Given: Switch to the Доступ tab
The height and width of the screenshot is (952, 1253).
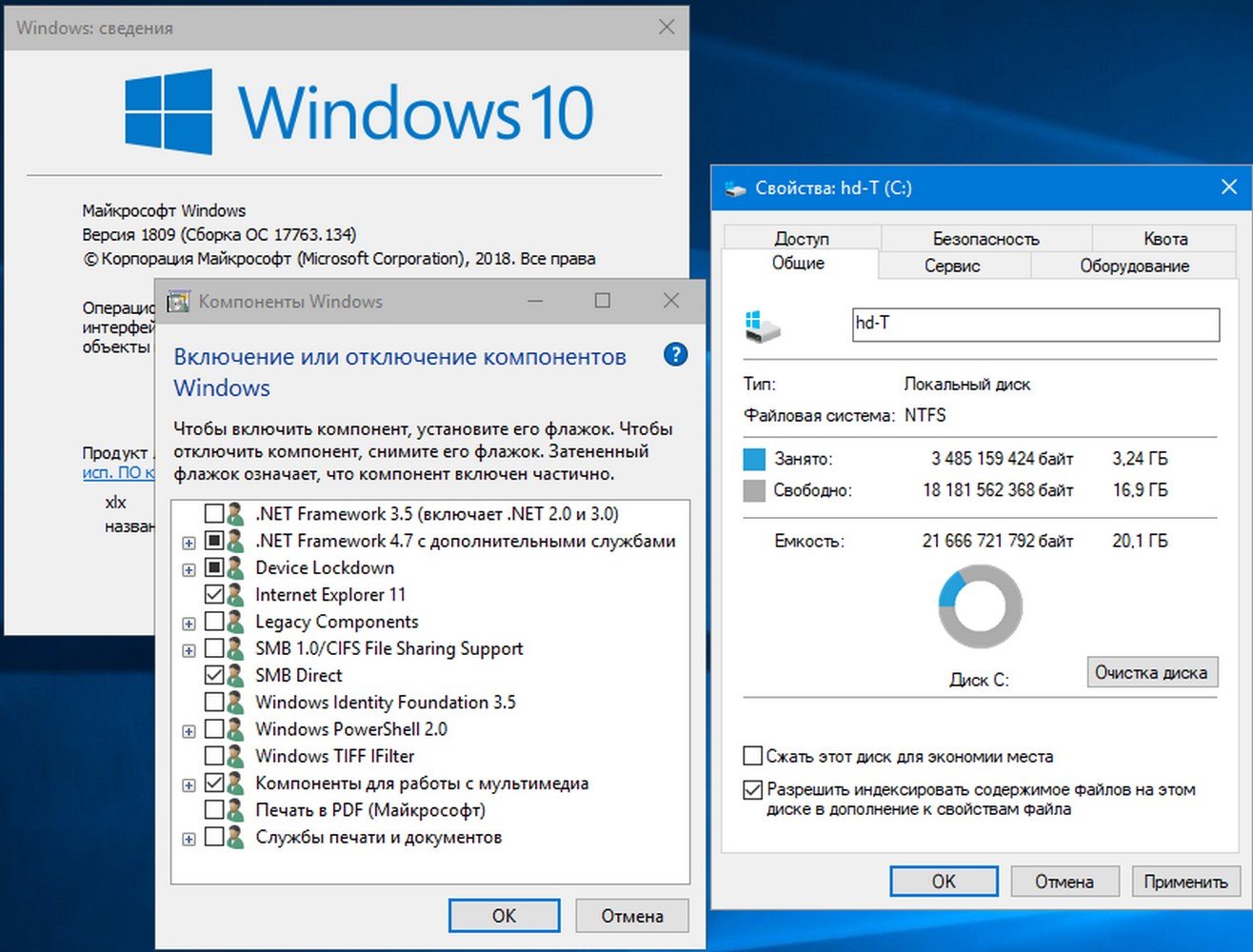Looking at the screenshot, I should pos(802,238).
